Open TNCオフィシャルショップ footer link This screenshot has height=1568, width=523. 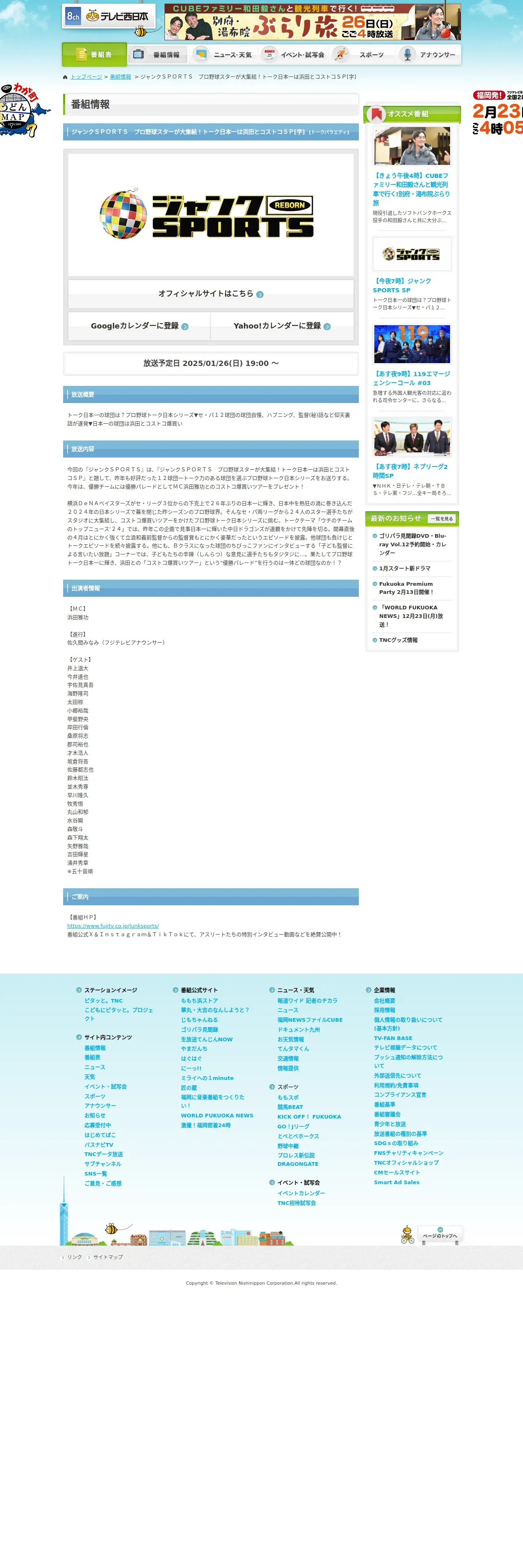pos(406,1163)
